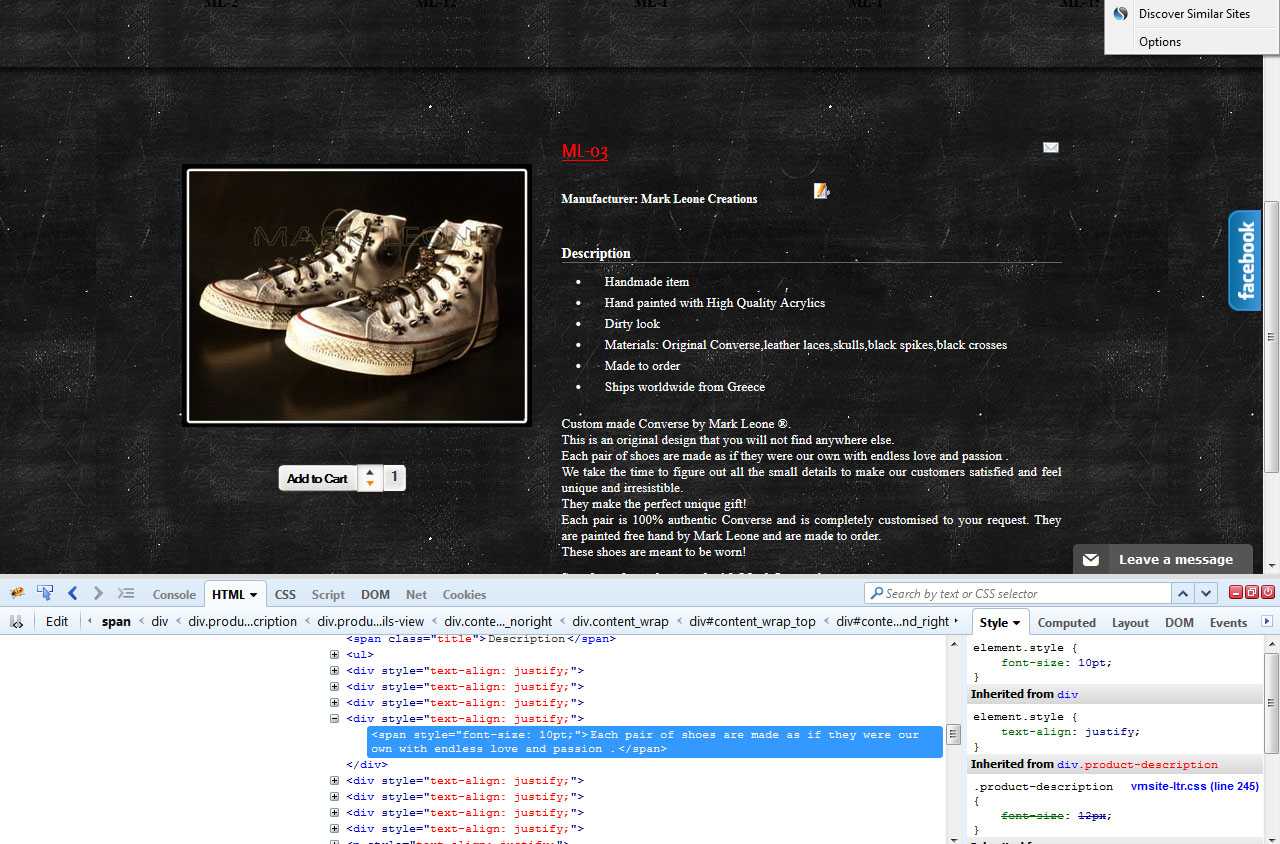
Task: Click the Edit button in the HTML panel
Action: (57, 621)
